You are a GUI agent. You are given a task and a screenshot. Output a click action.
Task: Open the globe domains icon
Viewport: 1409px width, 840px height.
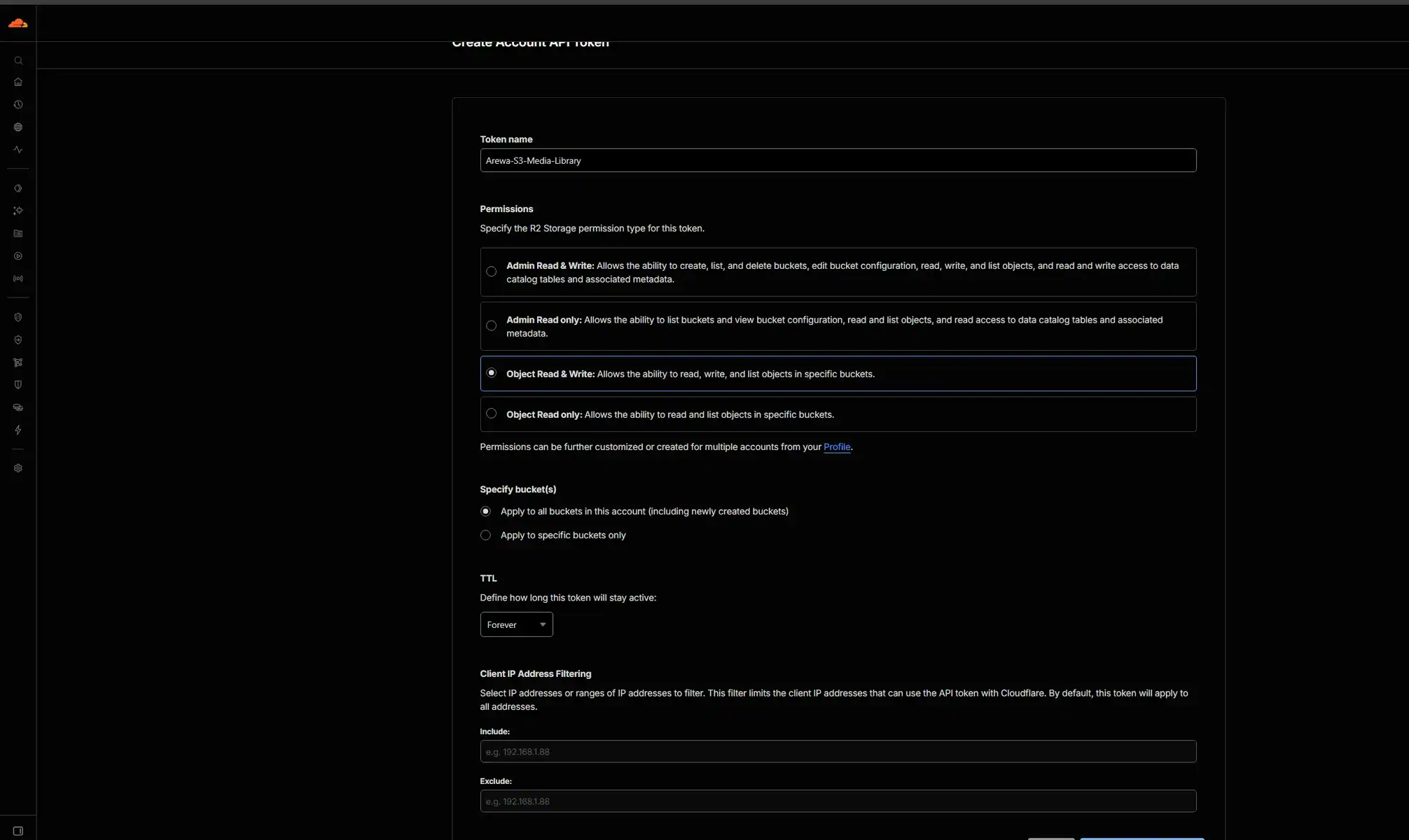pos(18,127)
